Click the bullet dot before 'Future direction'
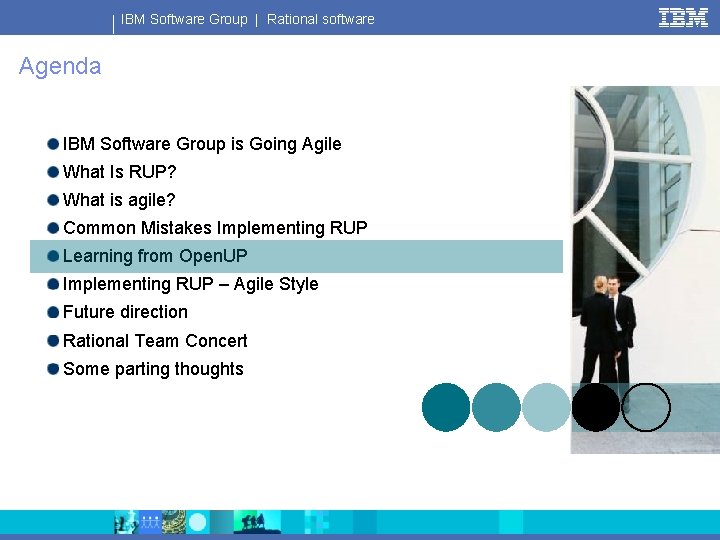Image resolution: width=720 pixels, height=540 pixels. tap(53, 313)
